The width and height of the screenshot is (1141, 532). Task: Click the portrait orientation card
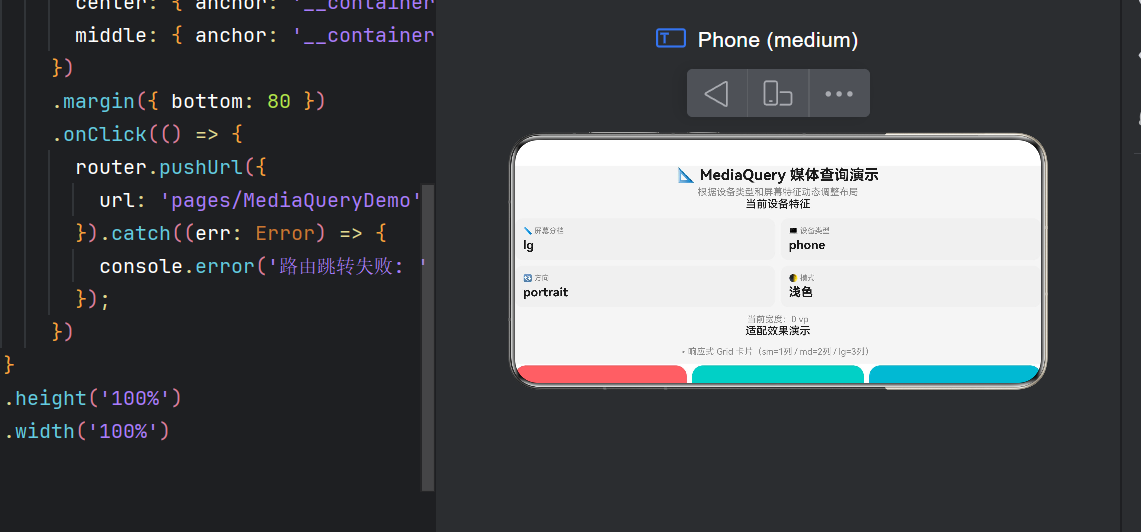(x=645, y=286)
